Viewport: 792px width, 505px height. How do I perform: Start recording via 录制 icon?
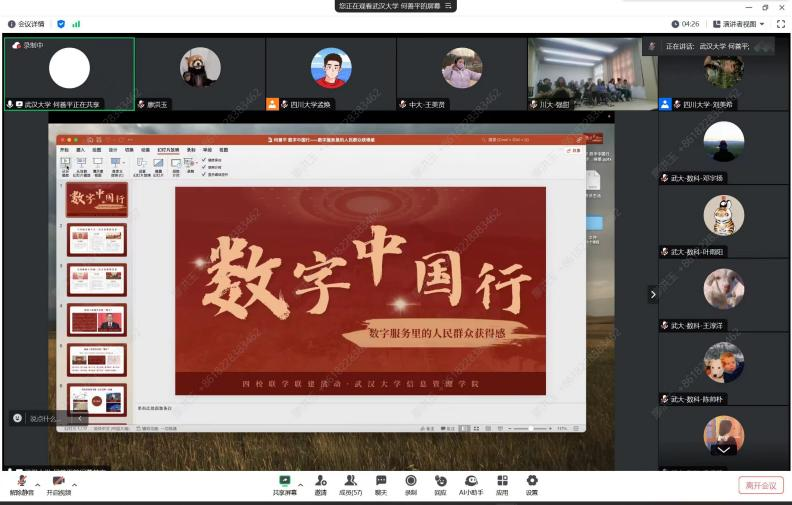click(x=411, y=484)
